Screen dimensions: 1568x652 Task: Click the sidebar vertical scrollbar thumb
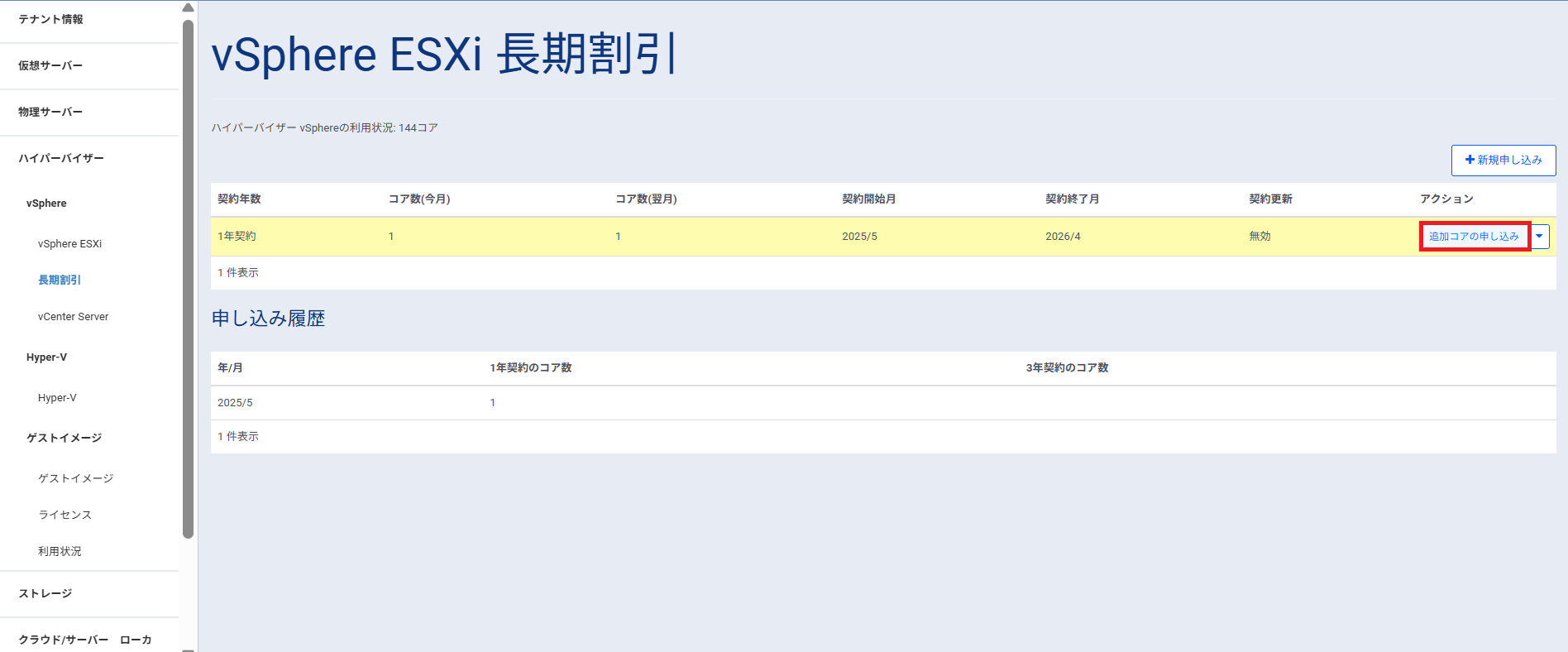coord(188,279)
